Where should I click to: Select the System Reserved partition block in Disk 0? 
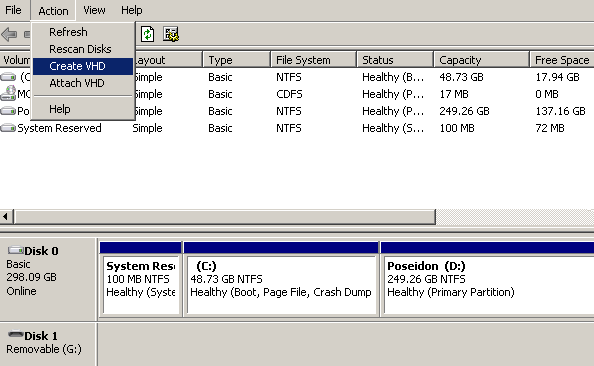tap(141, 279)
